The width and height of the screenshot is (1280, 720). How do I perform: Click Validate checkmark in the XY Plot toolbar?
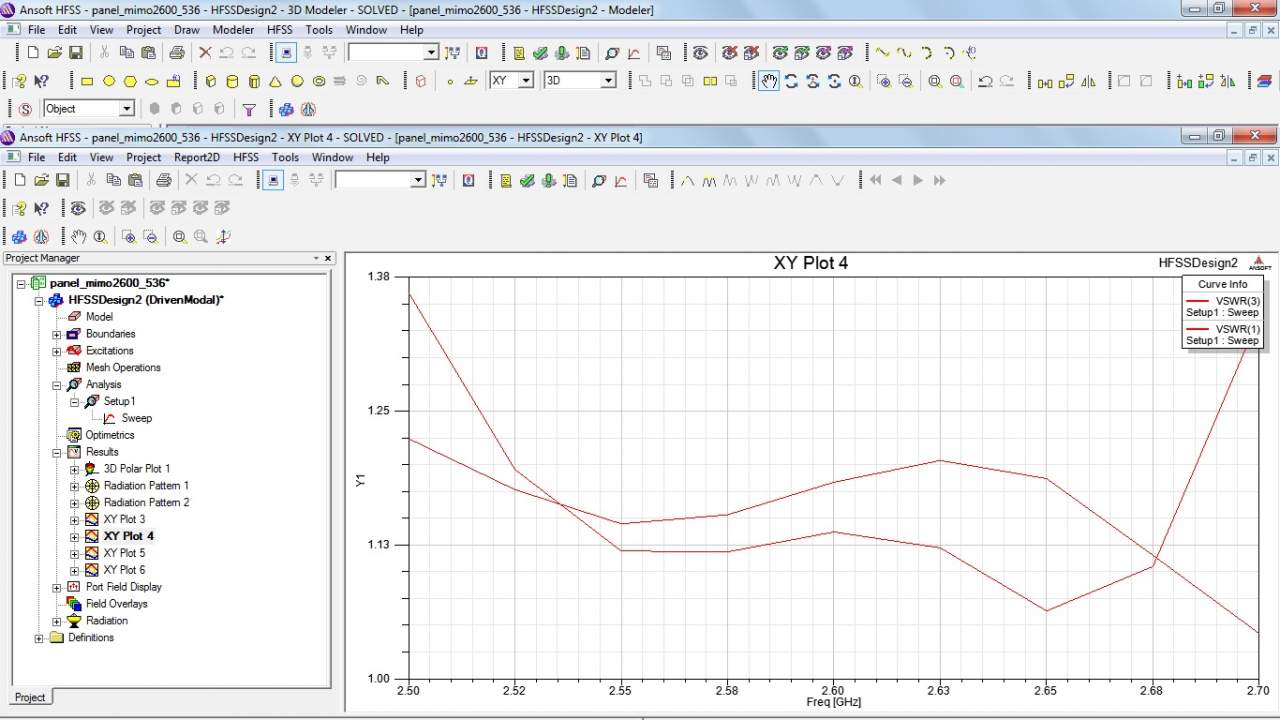click(x=527, y=180)
